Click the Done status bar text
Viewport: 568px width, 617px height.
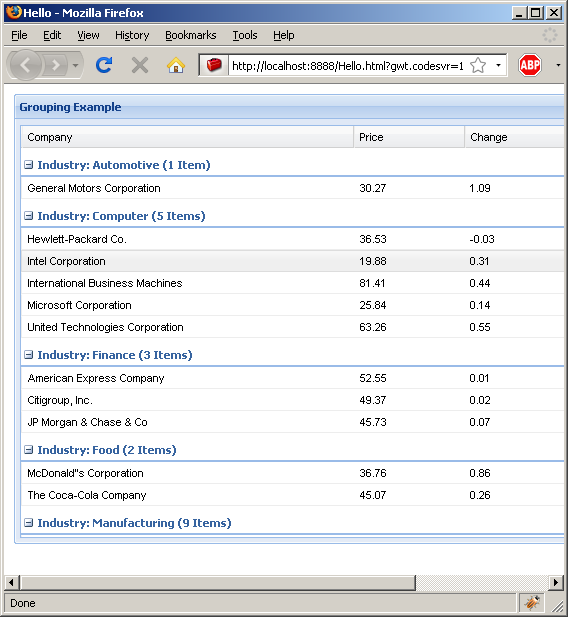pos(23,603)
